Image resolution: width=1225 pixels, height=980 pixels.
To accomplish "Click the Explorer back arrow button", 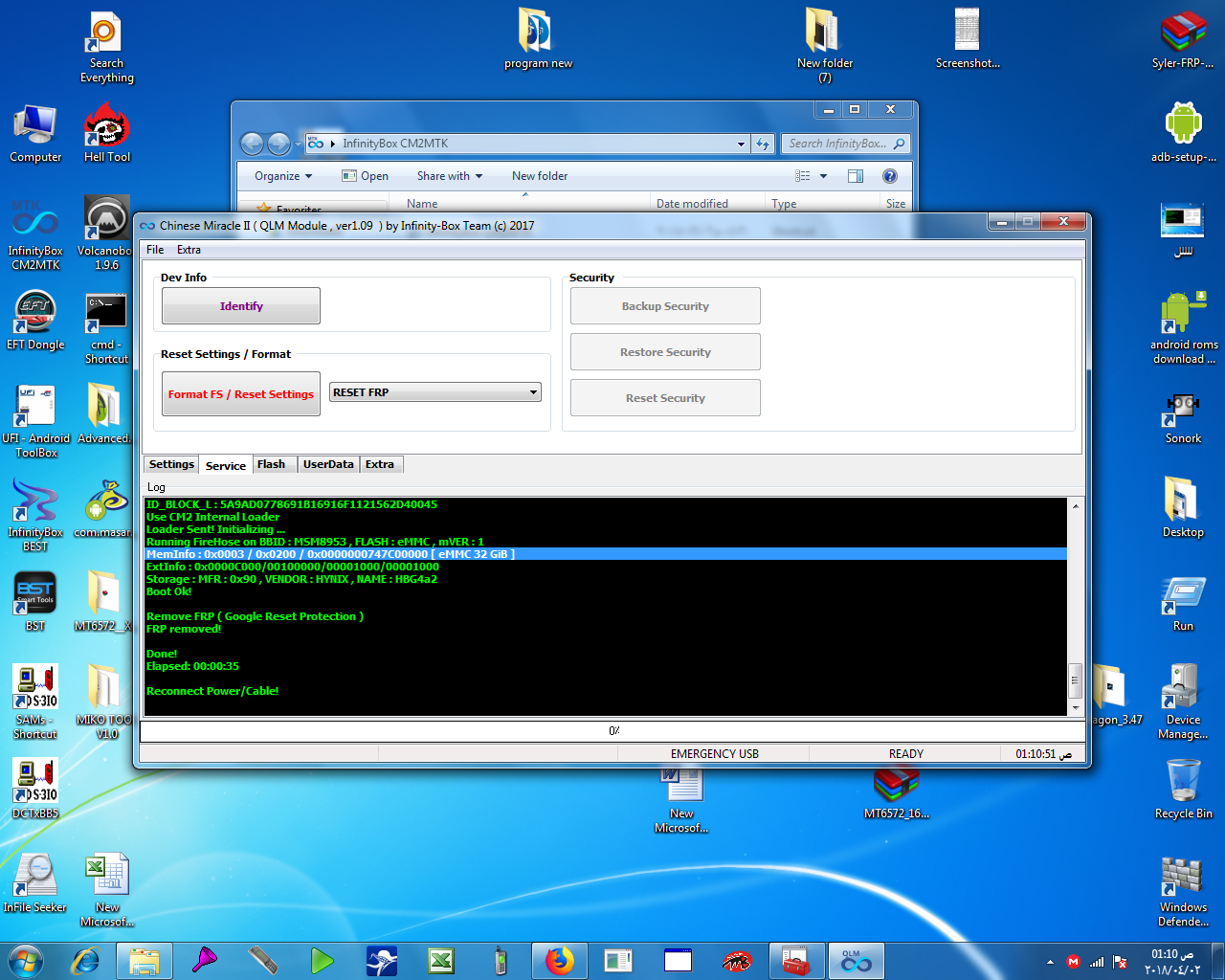I will (x=252, y=144).
